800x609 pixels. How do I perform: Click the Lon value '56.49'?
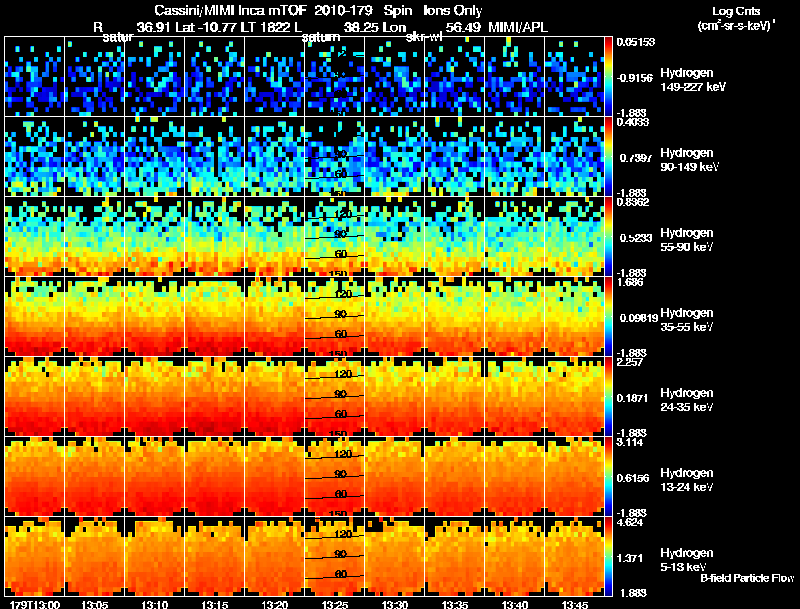click(463, 27)
